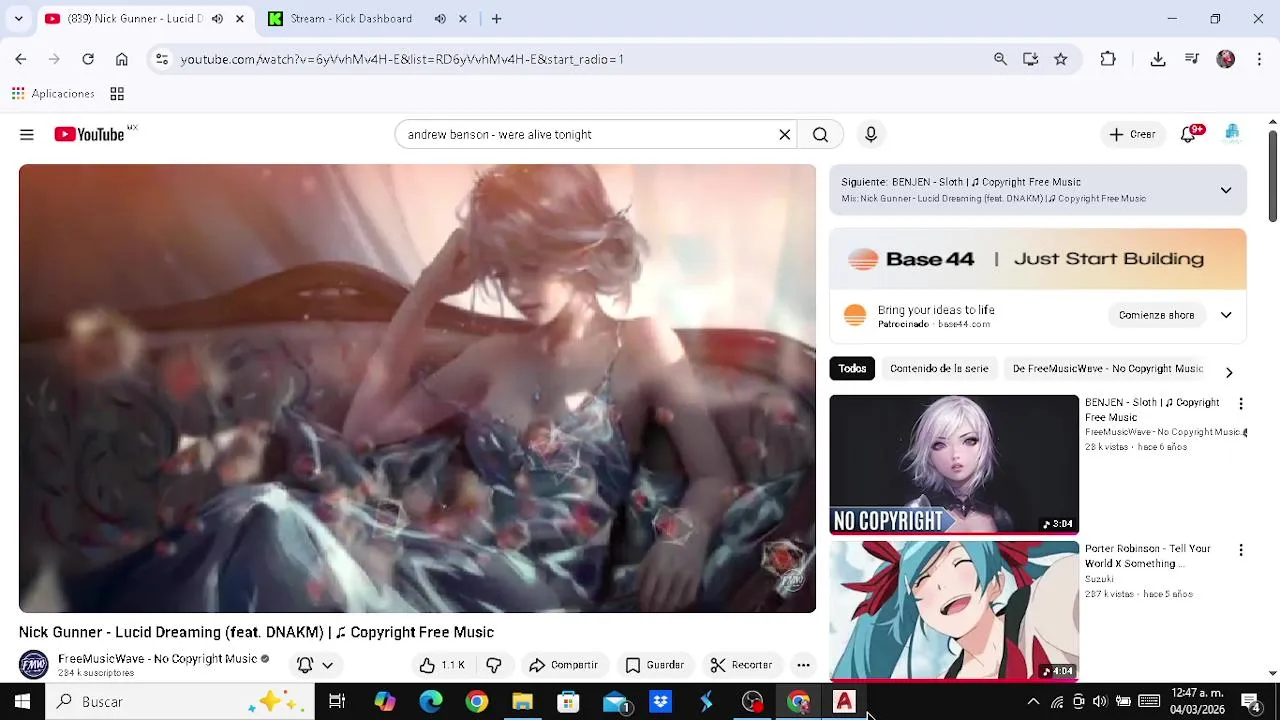The height and width of the screenshot is (720, 1280).
Task: Clear the search box text
Action: 785,134
